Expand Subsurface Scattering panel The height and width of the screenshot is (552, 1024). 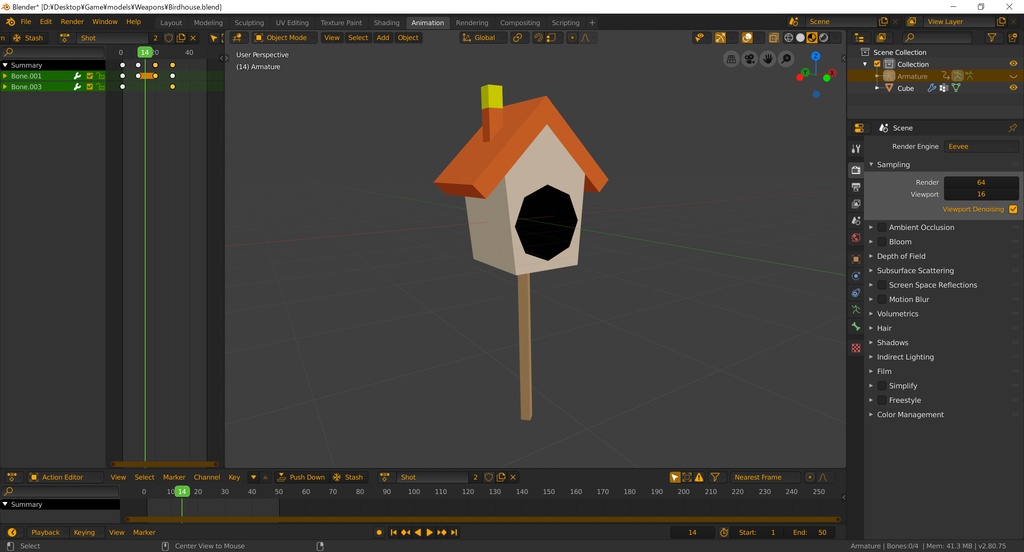coord(915,270)
